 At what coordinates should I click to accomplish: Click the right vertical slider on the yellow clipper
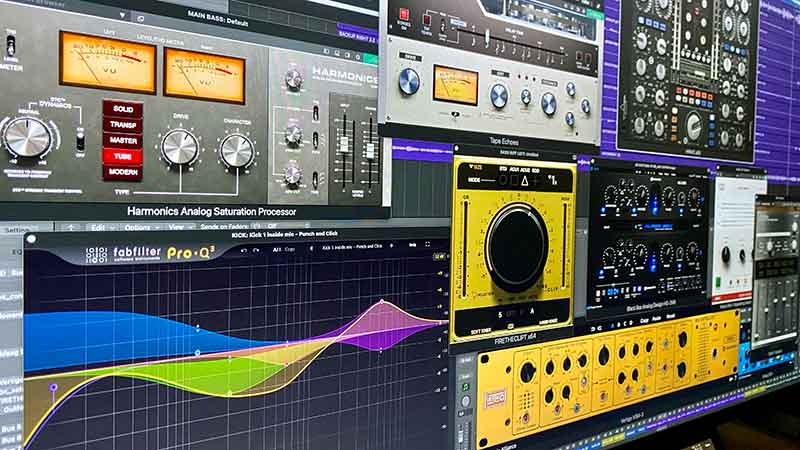coord(564,245)
